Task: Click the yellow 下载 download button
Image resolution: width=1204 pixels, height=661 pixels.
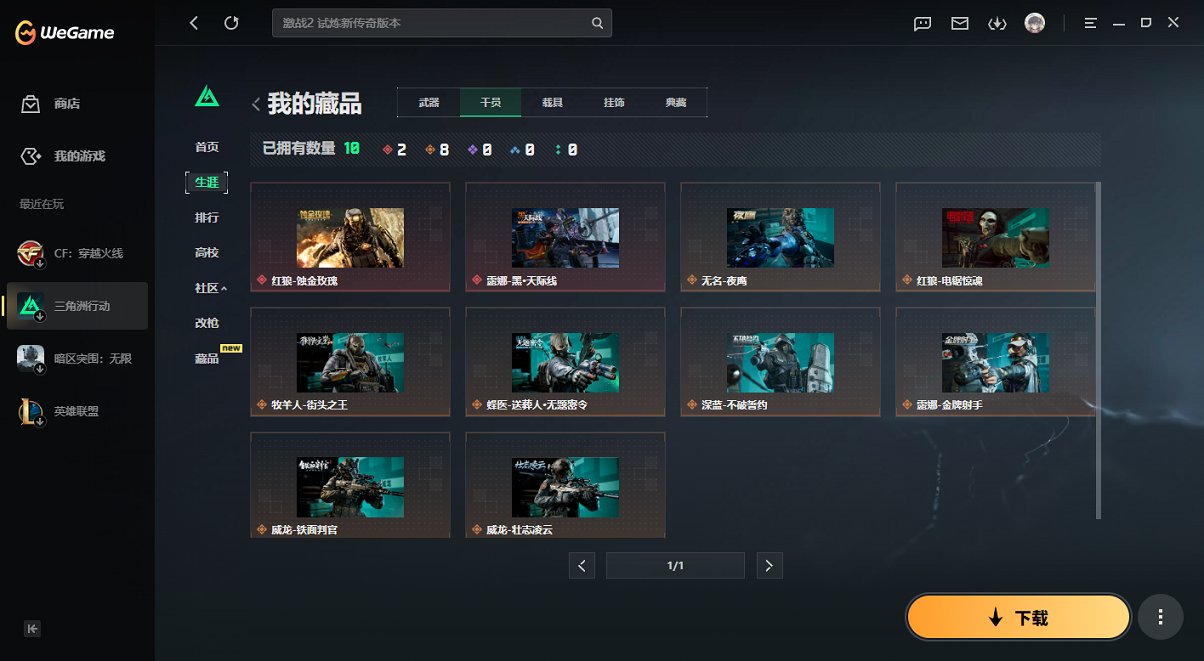Action: pyautogui.click(x=1017, y=617)
